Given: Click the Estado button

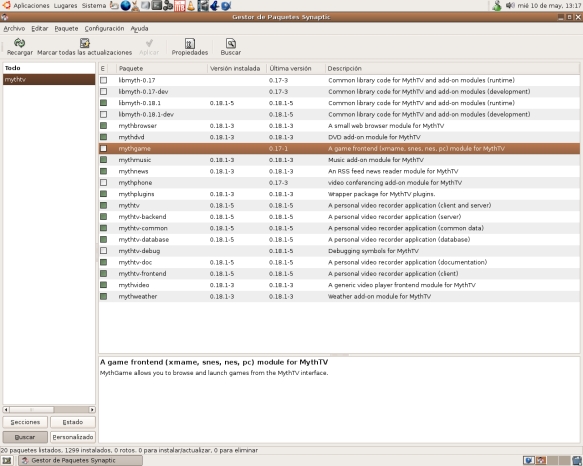Looking at the screenshot, I should click(x=73, y=422).
